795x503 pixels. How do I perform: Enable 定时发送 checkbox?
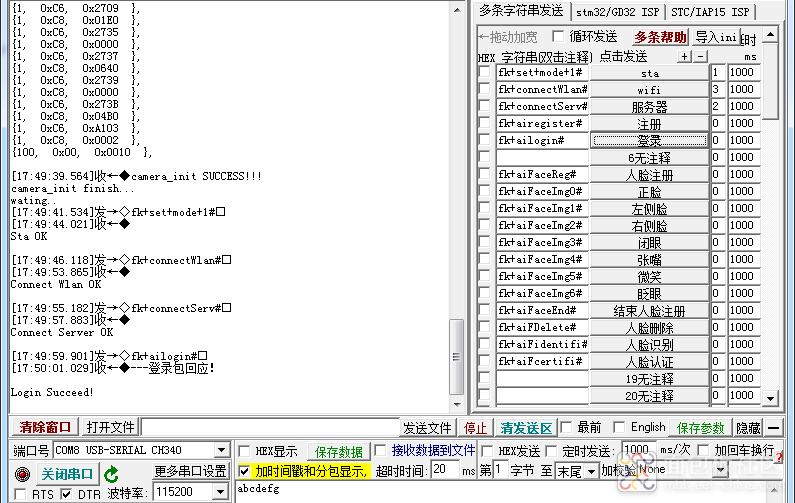[x=551, y=451]
